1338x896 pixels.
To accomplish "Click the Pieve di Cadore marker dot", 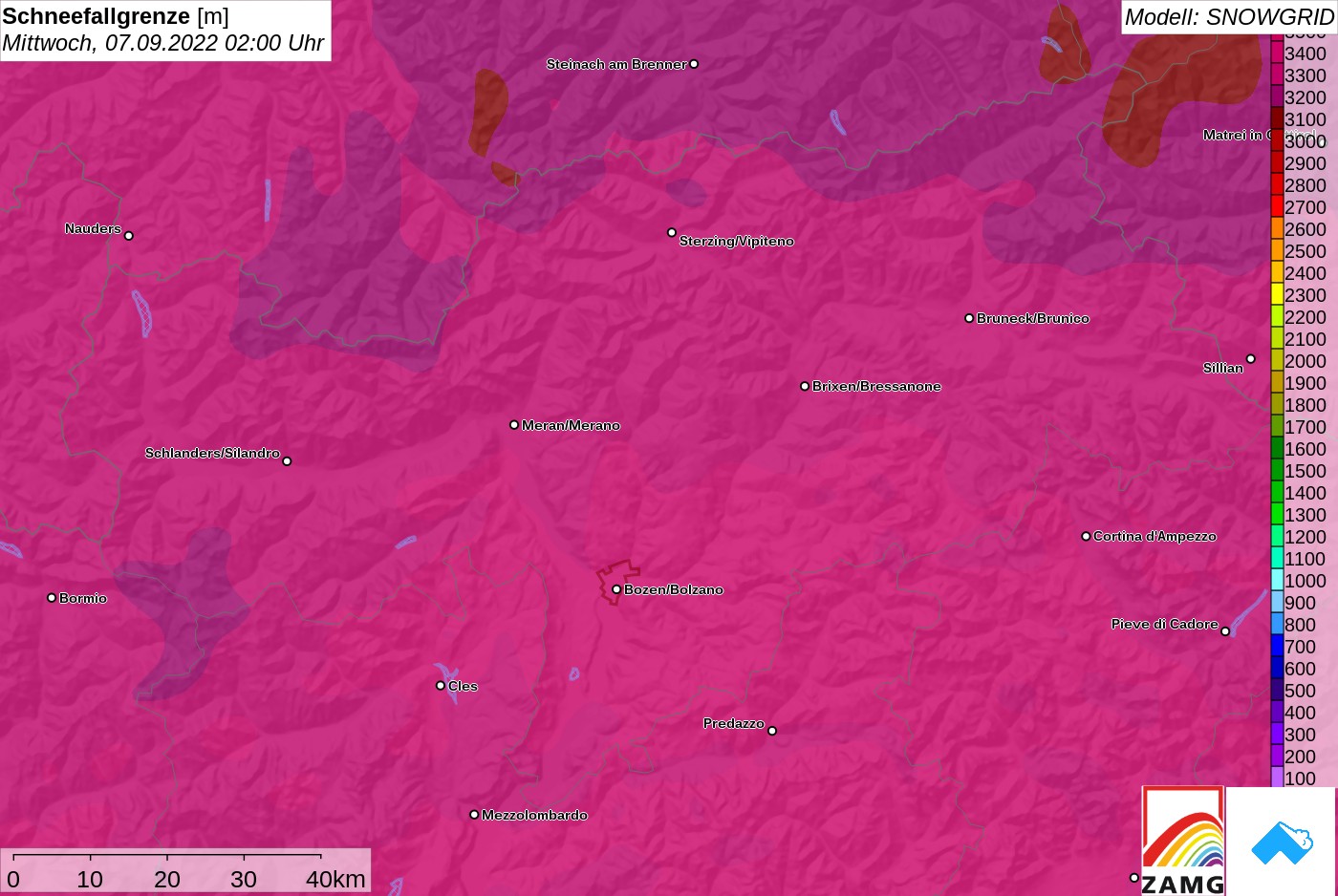I will (1225, 631).
